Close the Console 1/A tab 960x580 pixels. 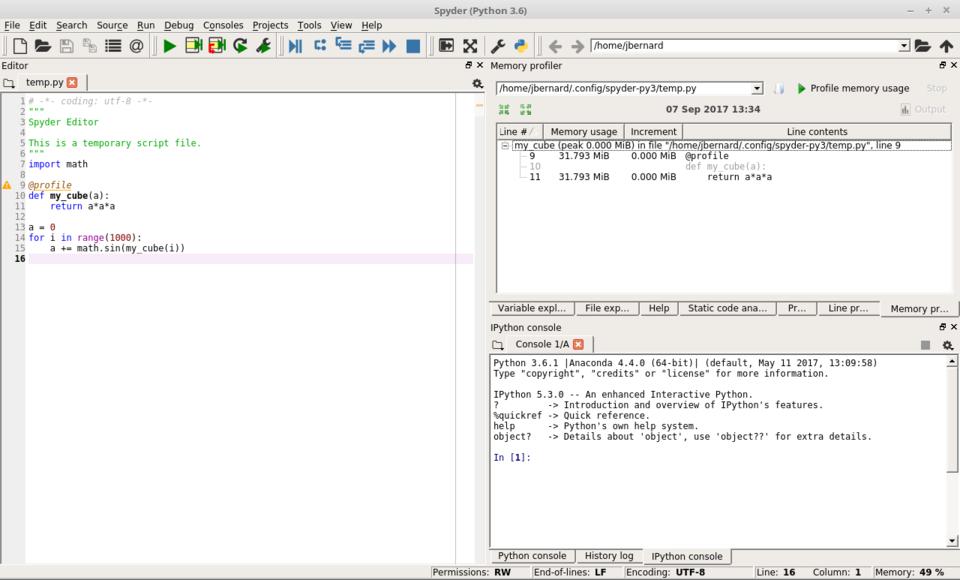pyautogui.click(x=578, y=344)
